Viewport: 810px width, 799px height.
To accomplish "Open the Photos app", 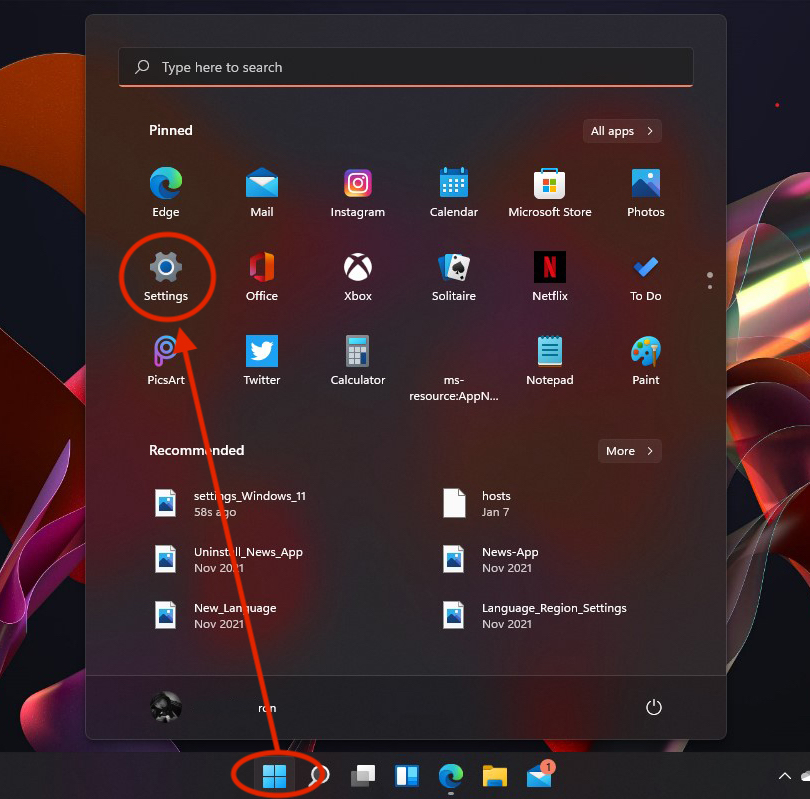I will click(x=646, y=192).
